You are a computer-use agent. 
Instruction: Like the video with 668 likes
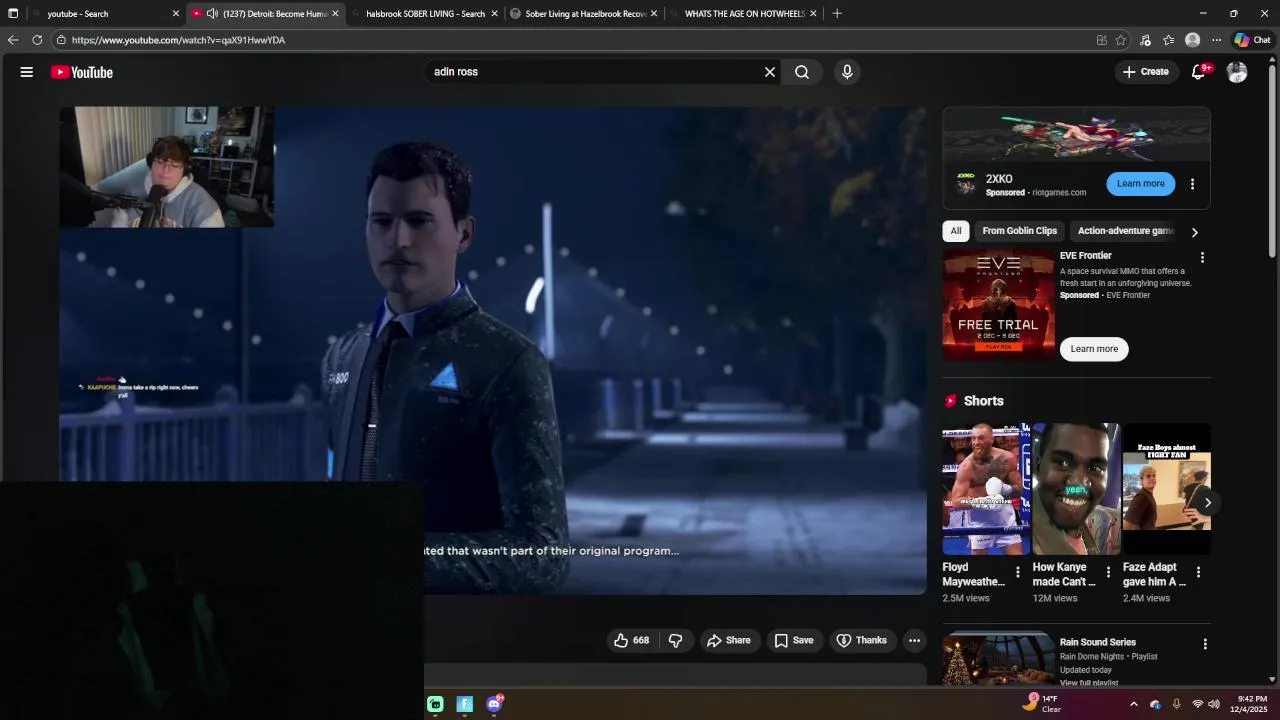click(x=632, y=640)
